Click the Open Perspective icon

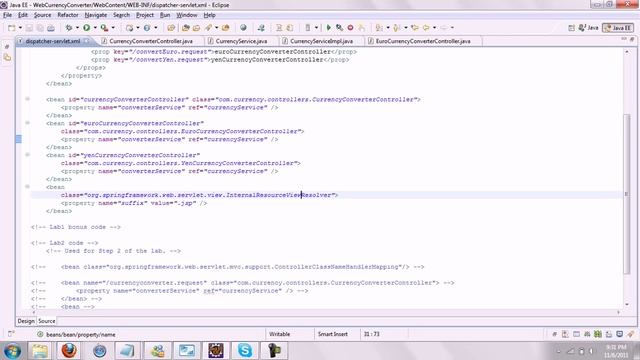pos(571,28)
